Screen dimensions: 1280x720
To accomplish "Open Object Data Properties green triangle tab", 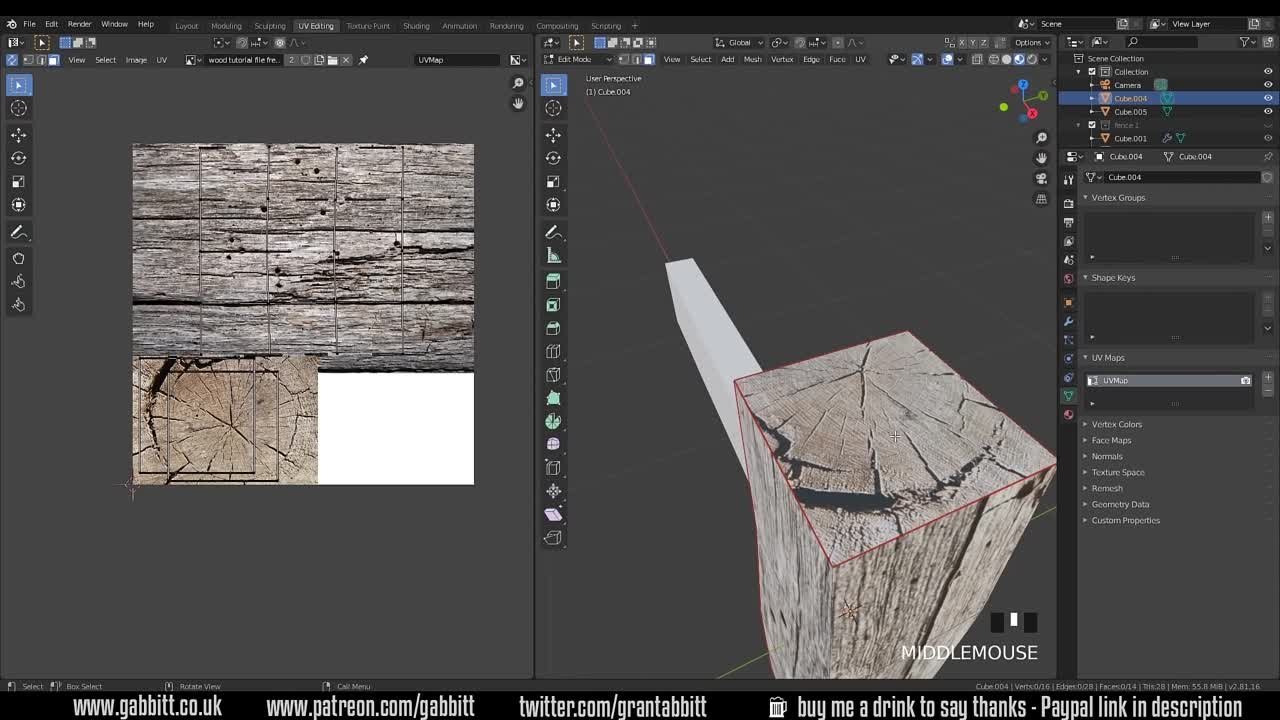I will (x=1068, y=395).
